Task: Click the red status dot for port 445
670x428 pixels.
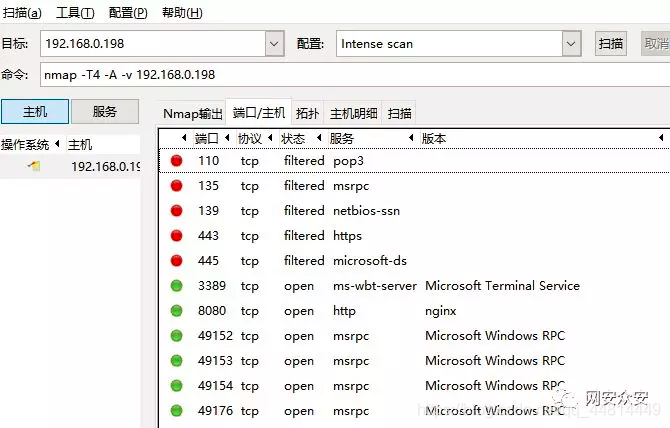Action: (x=176, y=261)
